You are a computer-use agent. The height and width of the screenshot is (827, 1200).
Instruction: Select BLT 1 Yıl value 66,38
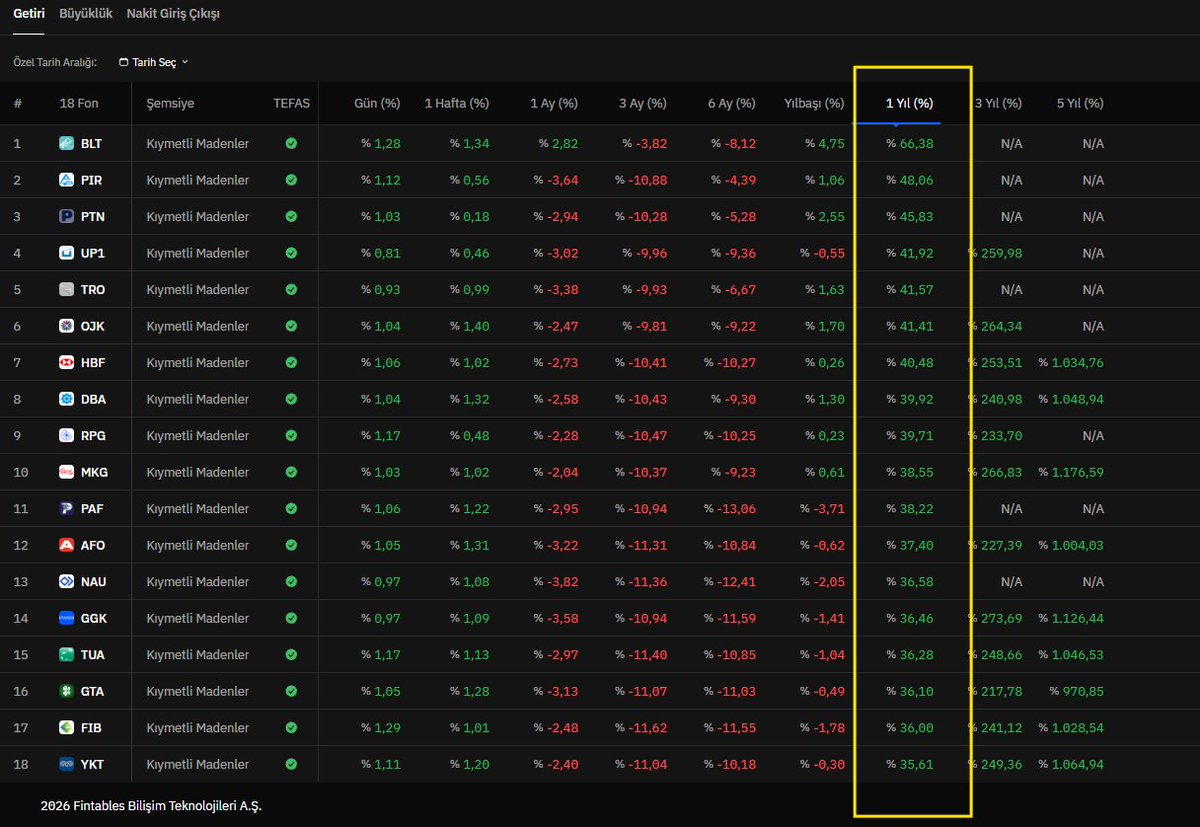[909, 143]
